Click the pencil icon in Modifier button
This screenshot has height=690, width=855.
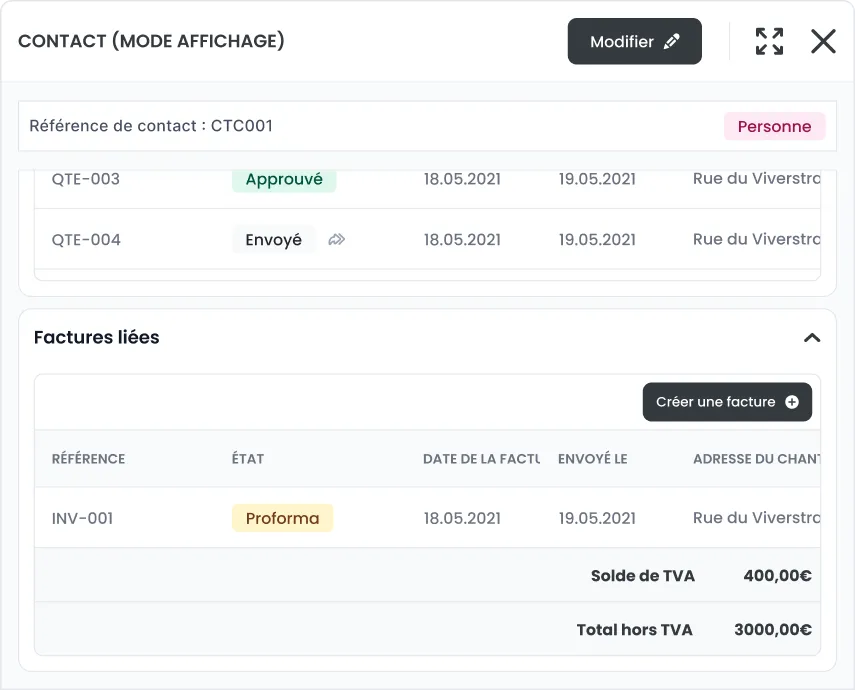pyautogui.click(x=672, y=42)
